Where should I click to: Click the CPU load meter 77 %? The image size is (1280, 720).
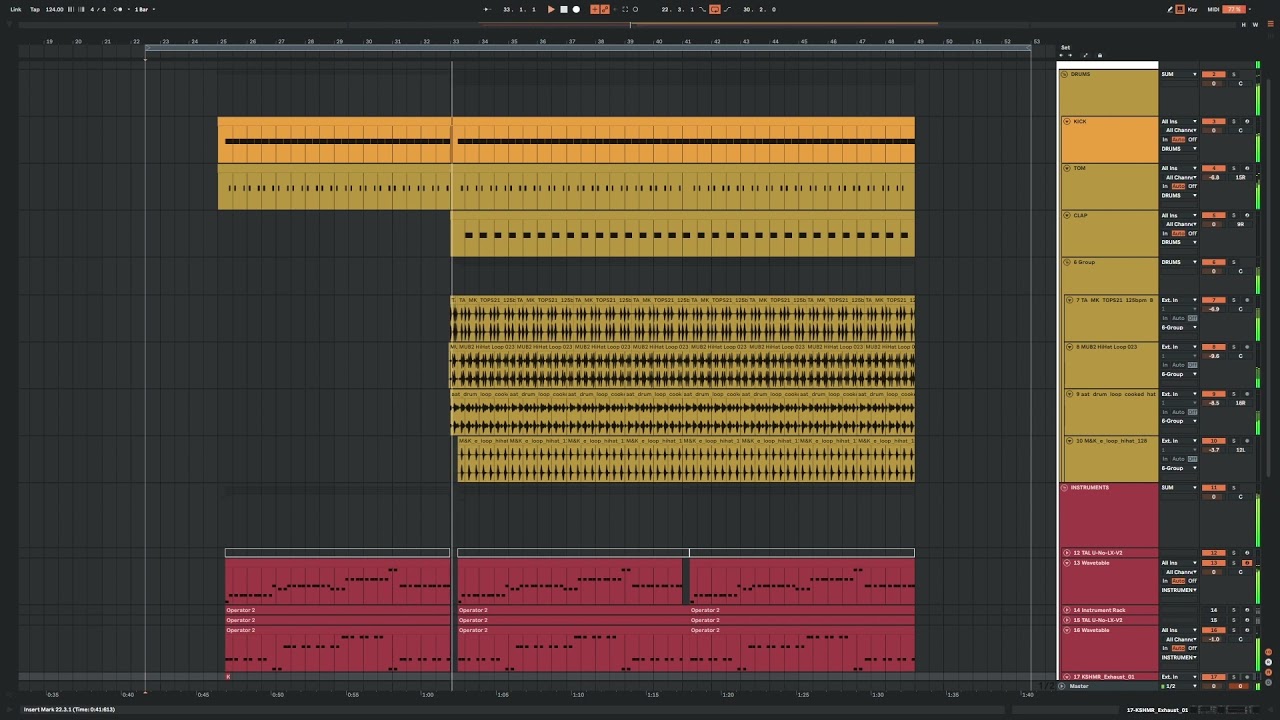1233,9
